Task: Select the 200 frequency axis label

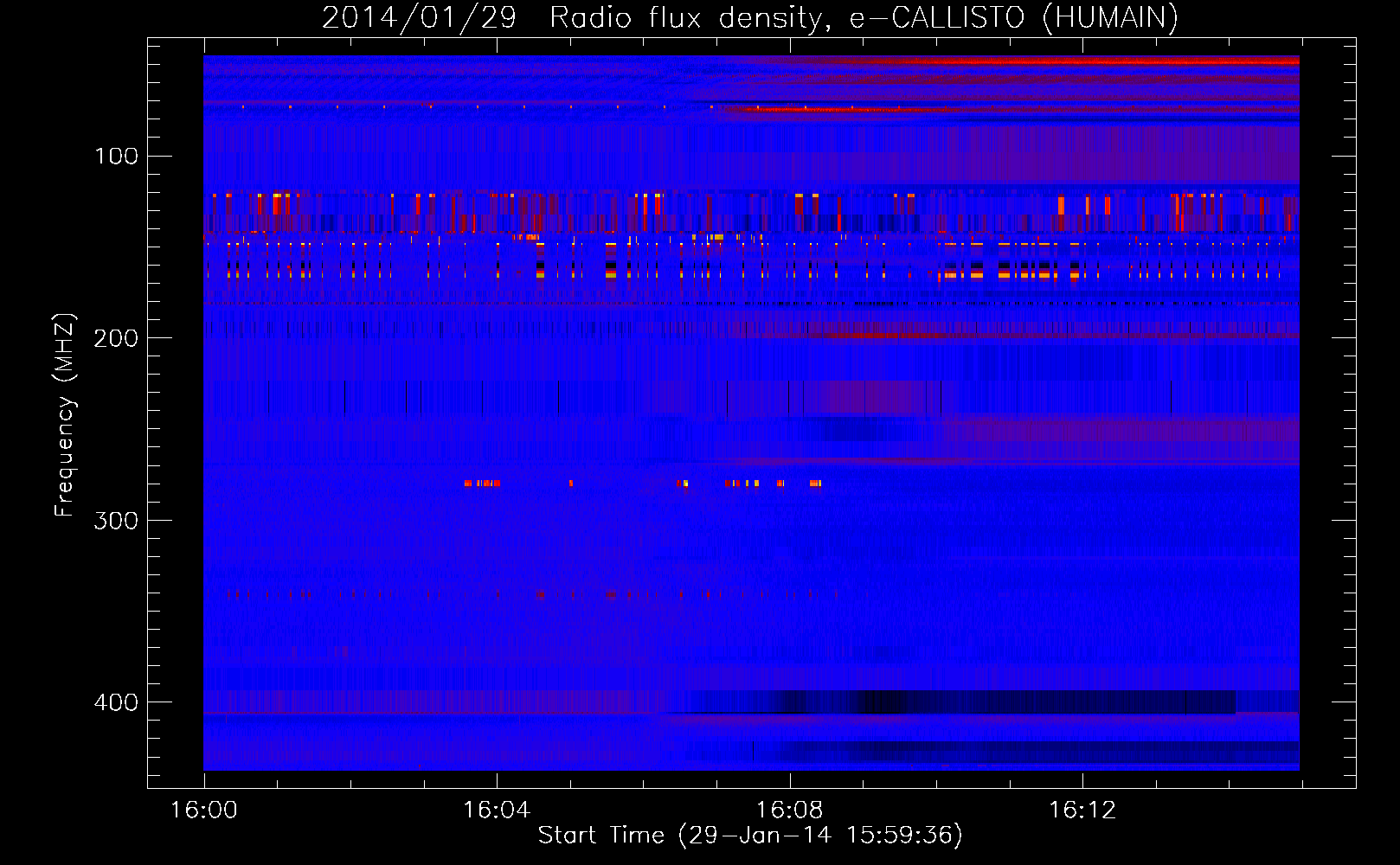Action: pos(116,338)
